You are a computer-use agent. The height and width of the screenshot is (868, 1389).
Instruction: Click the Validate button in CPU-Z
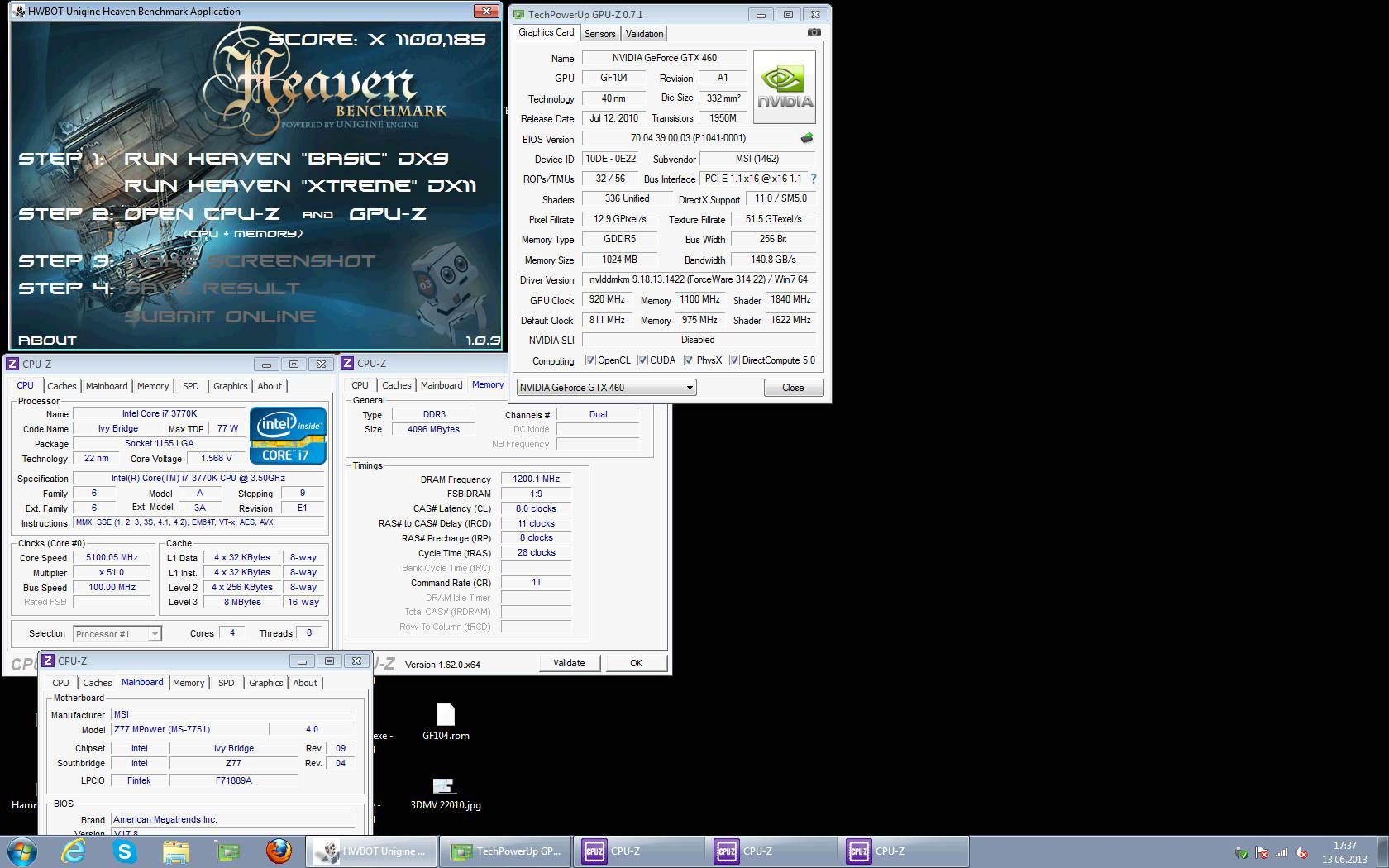[x=569, y=663]
